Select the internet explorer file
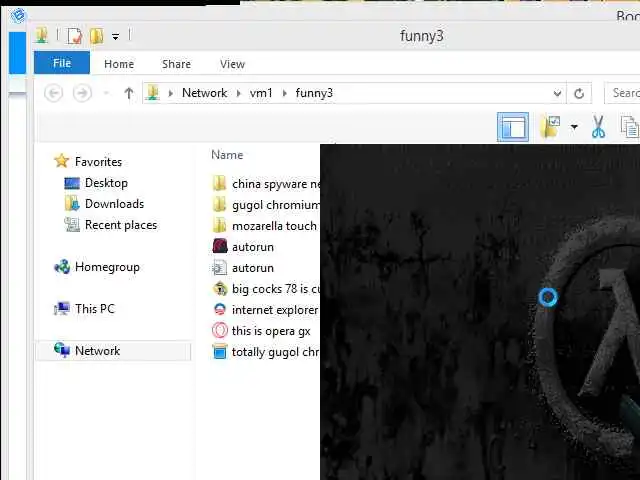 coord(265,310)
